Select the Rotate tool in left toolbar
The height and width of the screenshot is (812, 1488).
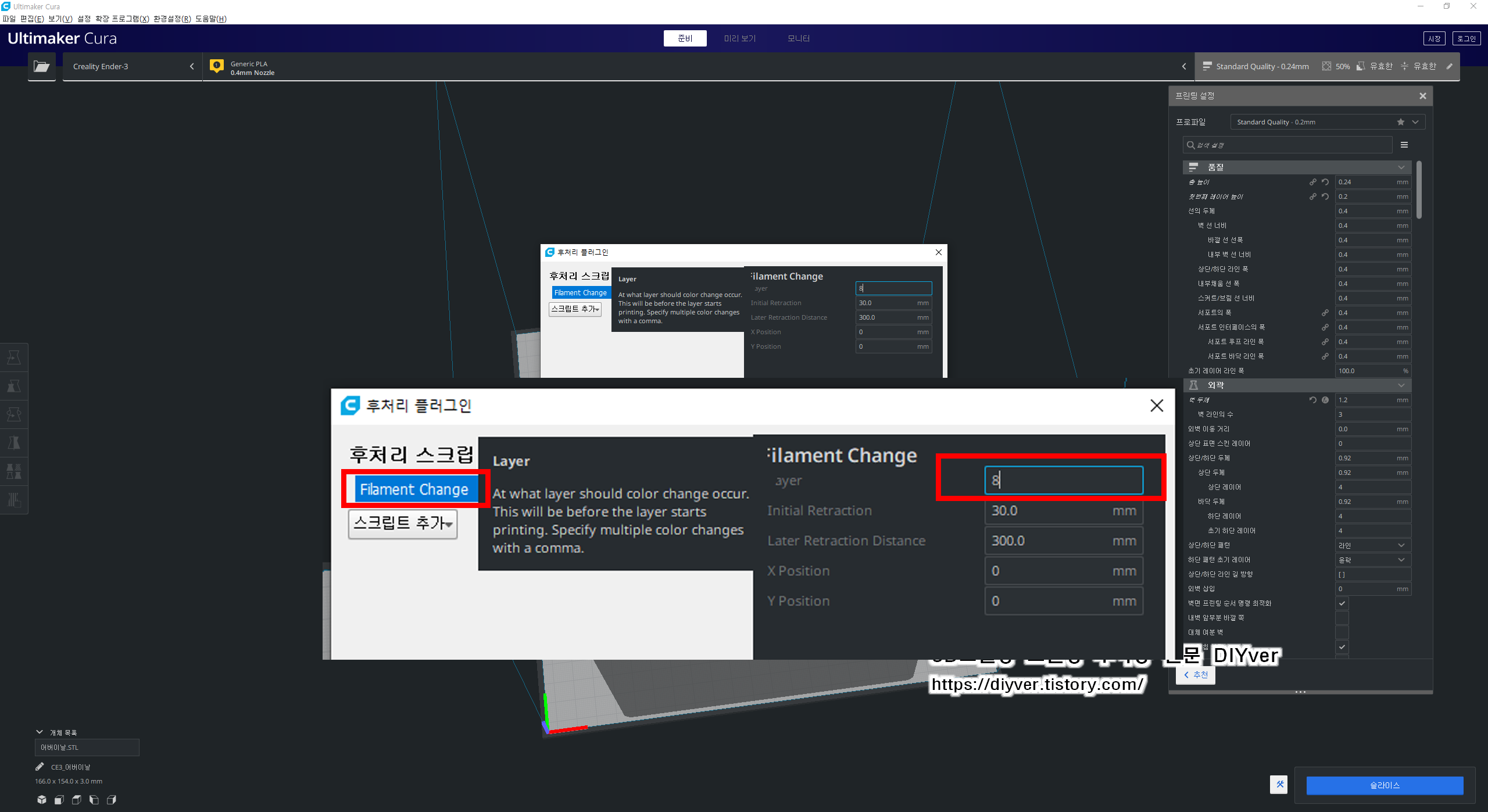pyautogui.click(x=14, y=414)
